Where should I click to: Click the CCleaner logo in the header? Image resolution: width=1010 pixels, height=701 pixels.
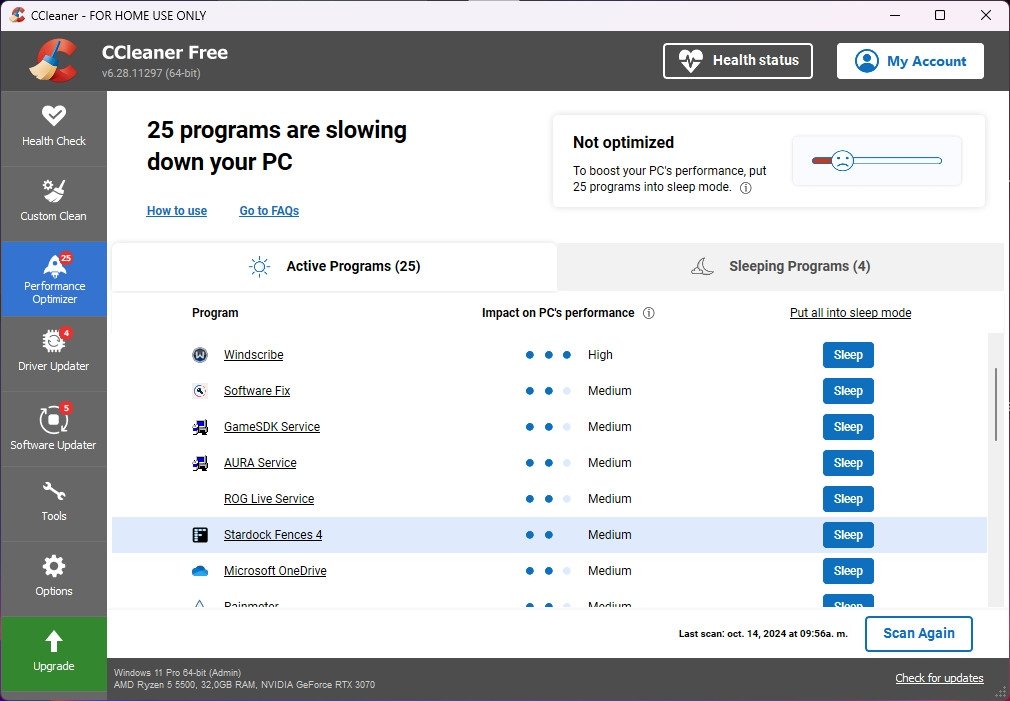coord(53,61)
